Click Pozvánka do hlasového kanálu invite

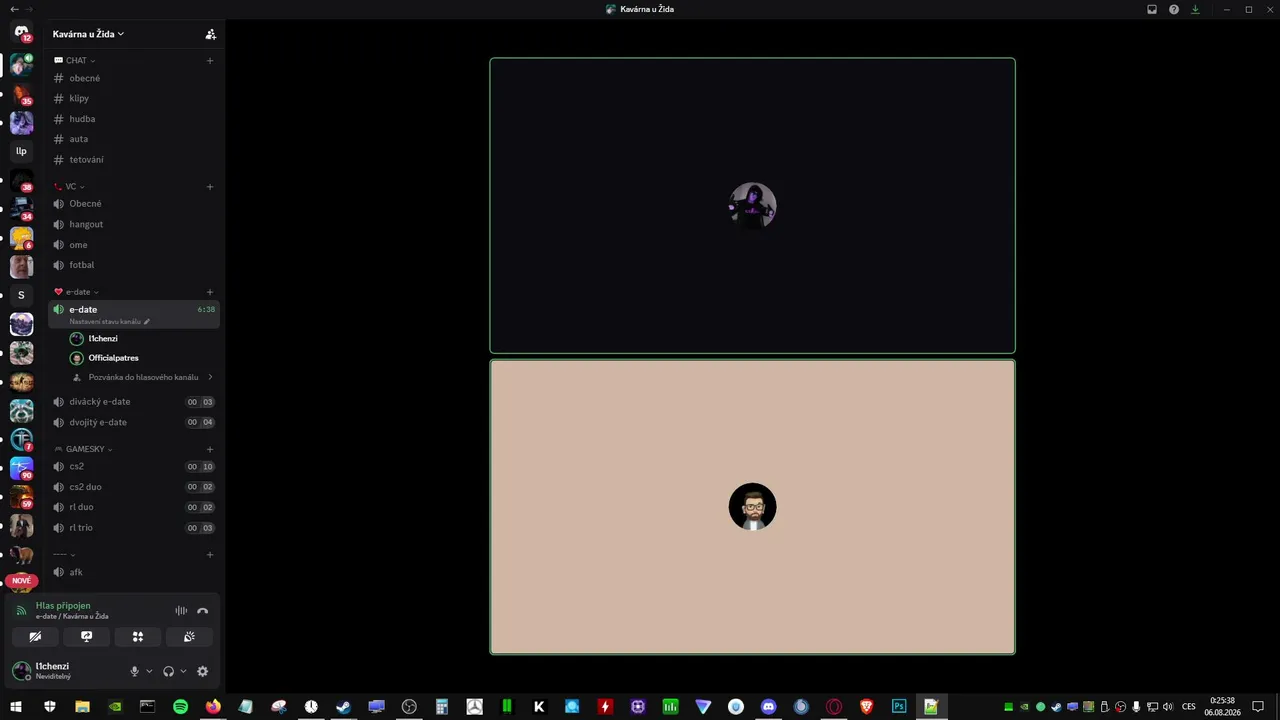tap(142, 377)
